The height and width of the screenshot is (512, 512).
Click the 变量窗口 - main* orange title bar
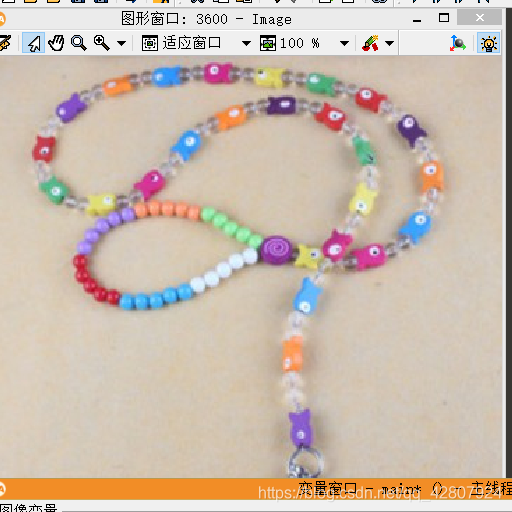click(x=256, y=489)
